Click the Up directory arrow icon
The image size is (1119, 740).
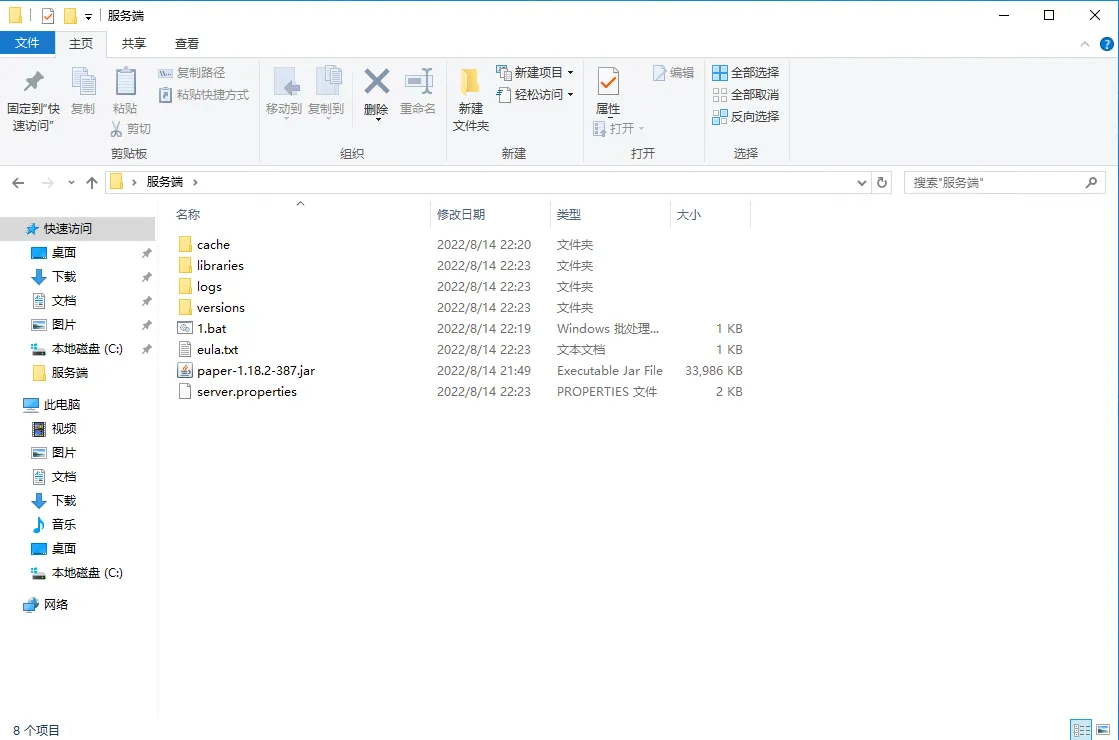pyautogui.click(x=92, y=183)
